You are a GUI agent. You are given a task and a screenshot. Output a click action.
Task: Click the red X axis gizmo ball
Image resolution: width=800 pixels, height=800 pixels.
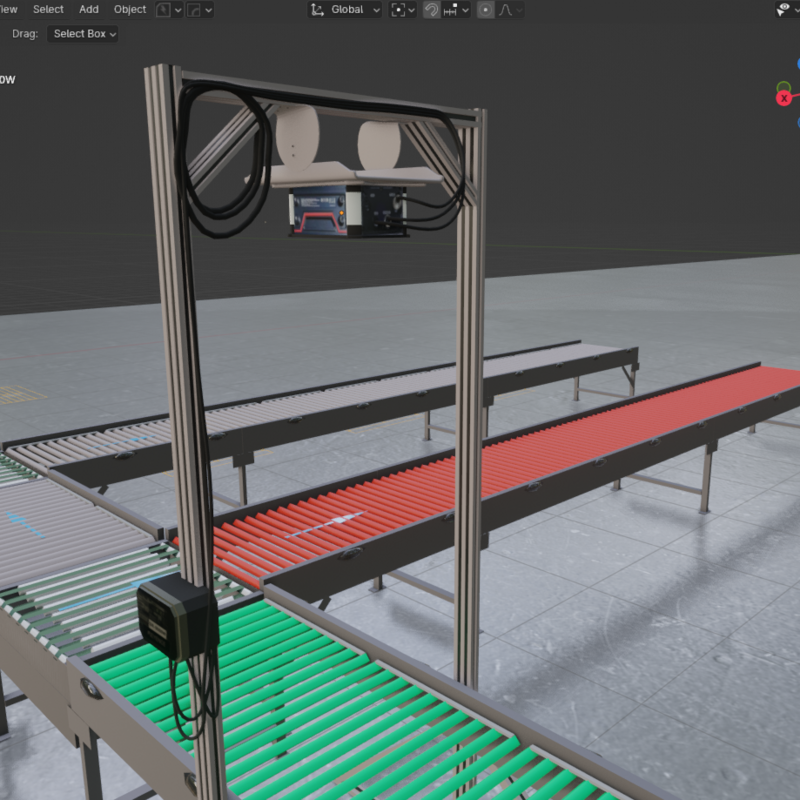point(784,98)
